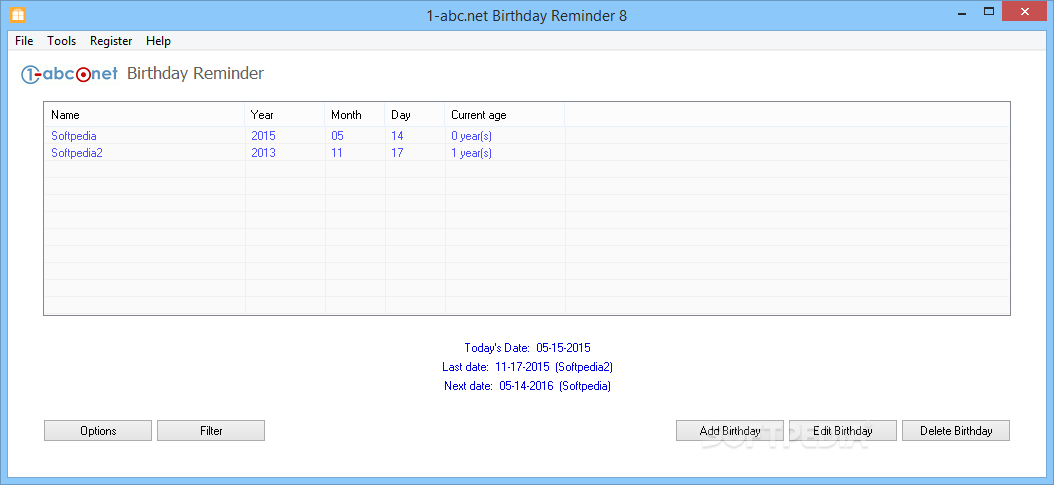The width and height of the screenshot is (1054, 485).
Task: Click month 11 cell
Action: pos(337,152)
